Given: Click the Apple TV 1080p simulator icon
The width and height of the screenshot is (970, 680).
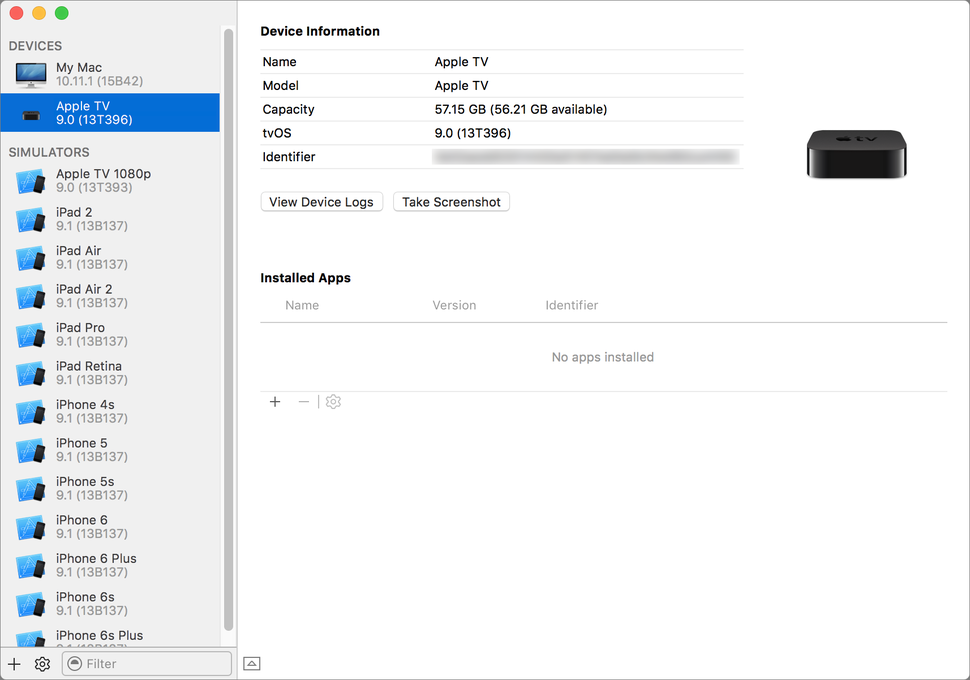Looking at the screenshot, I should pyautogui.click(x=31, y=181).
